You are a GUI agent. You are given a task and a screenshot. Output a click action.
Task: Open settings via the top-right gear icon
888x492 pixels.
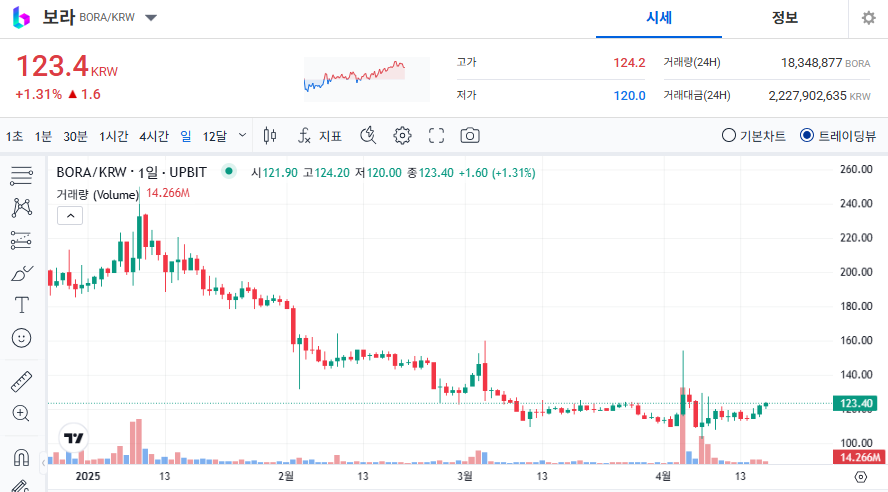click(868, 18)
